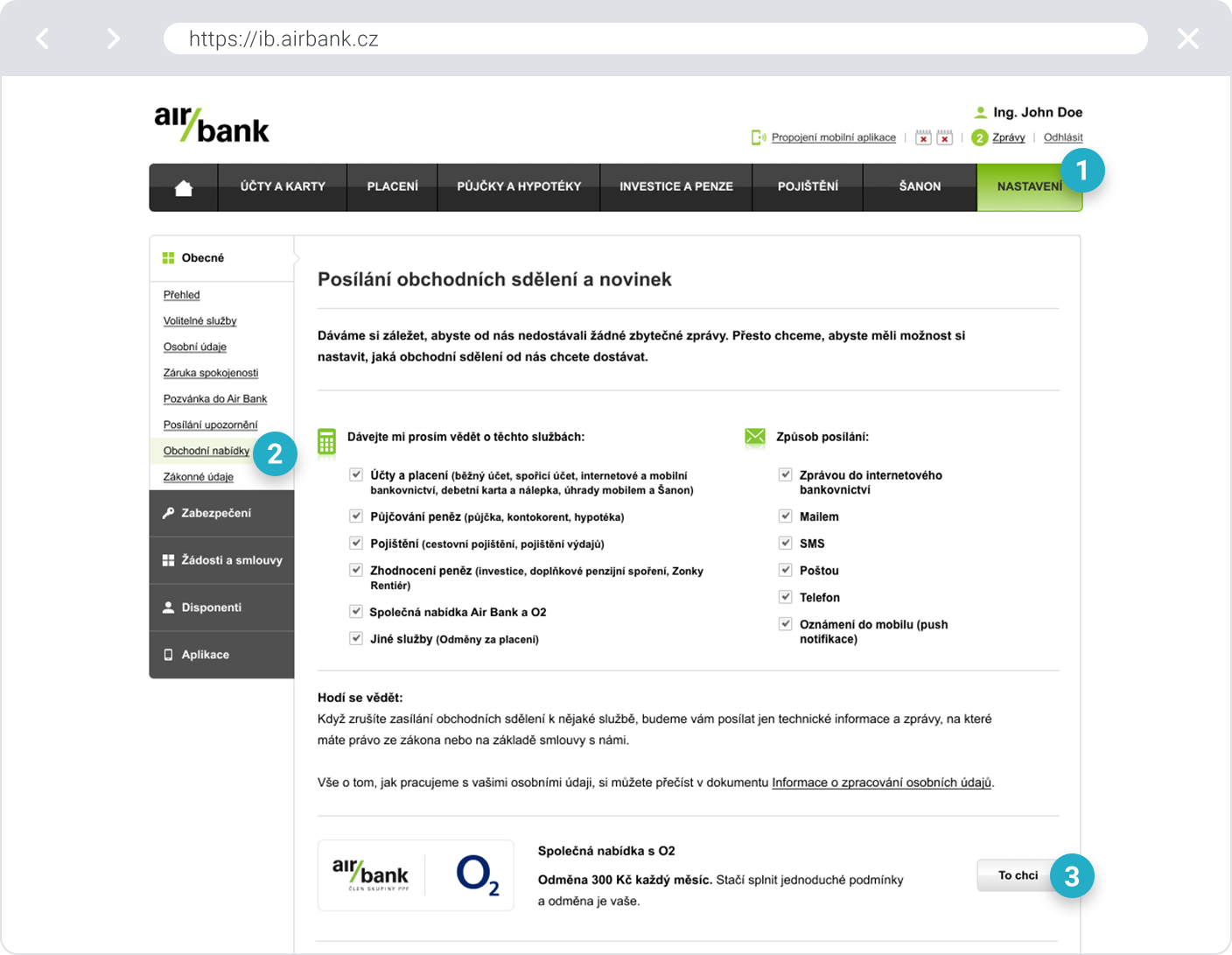
Task: Expand the Disponenti sidebar section
Action: pyautogui.click(x=222, y=607)
